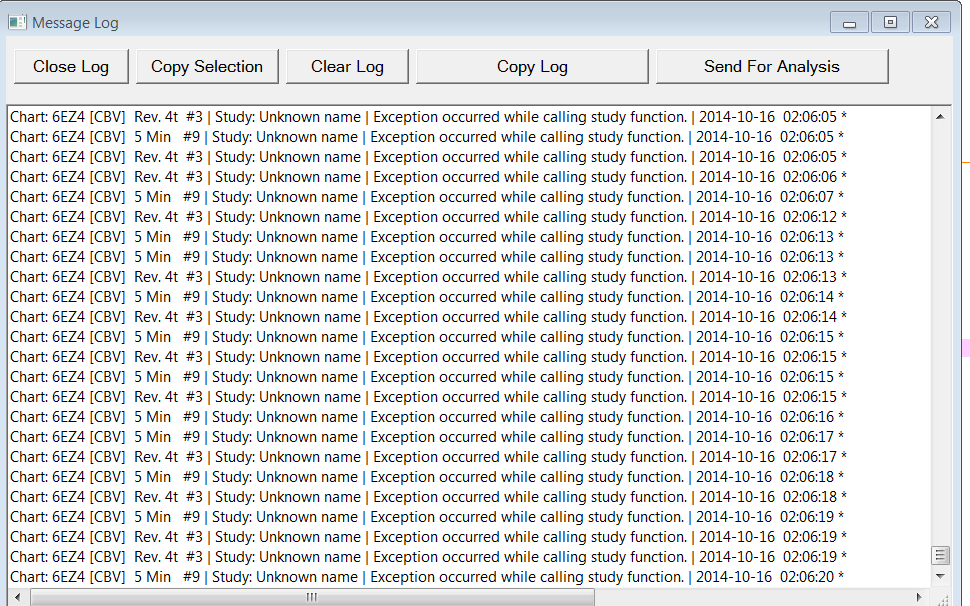Click the Copy Selection button
Image resolution: width=970 pixels, height=606 pixels.
[x=207, y=67]
